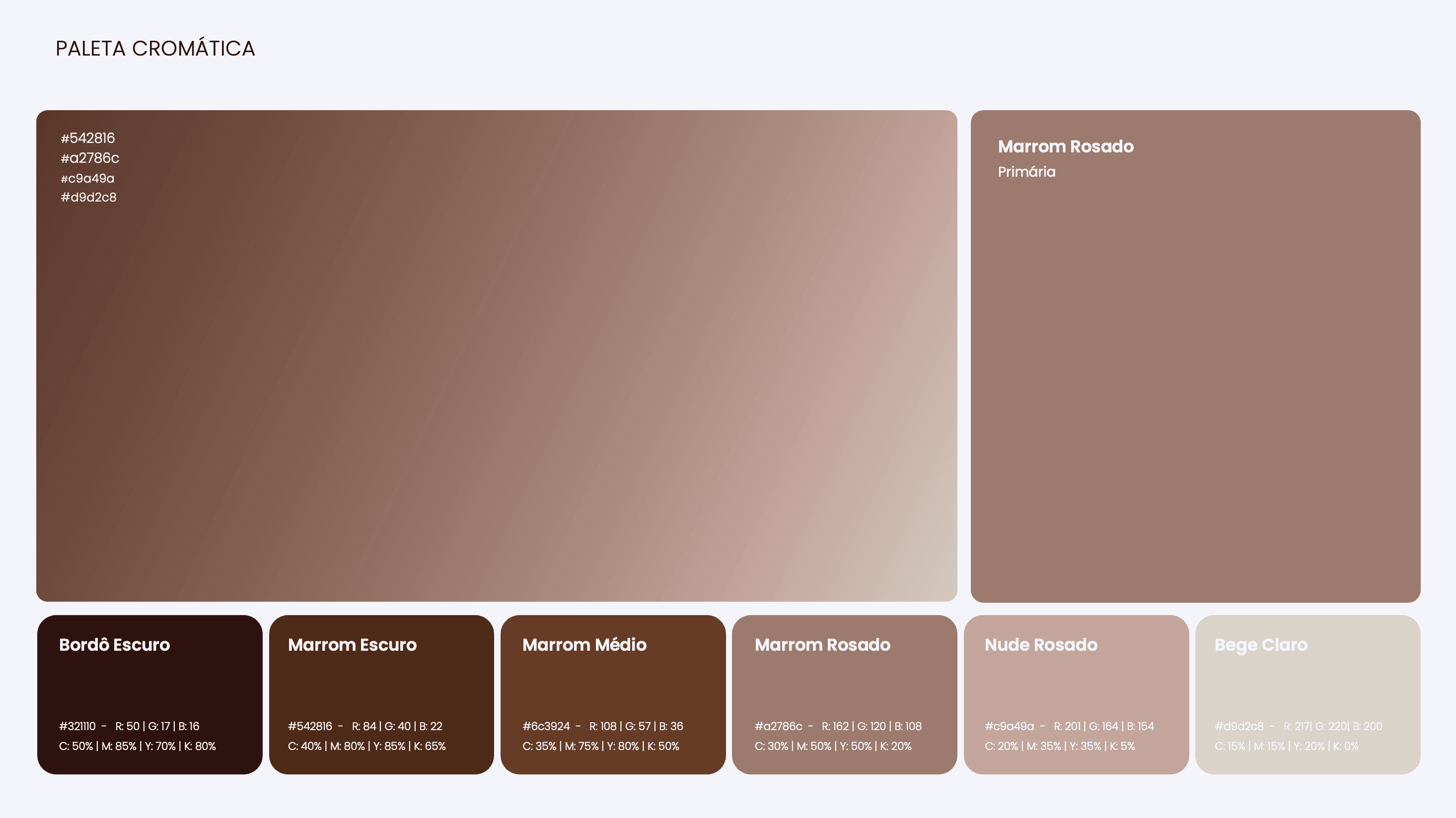1456x818 pixels.
Task: Click Marrom Rosado CMYK values line
Action: (833, 746)
